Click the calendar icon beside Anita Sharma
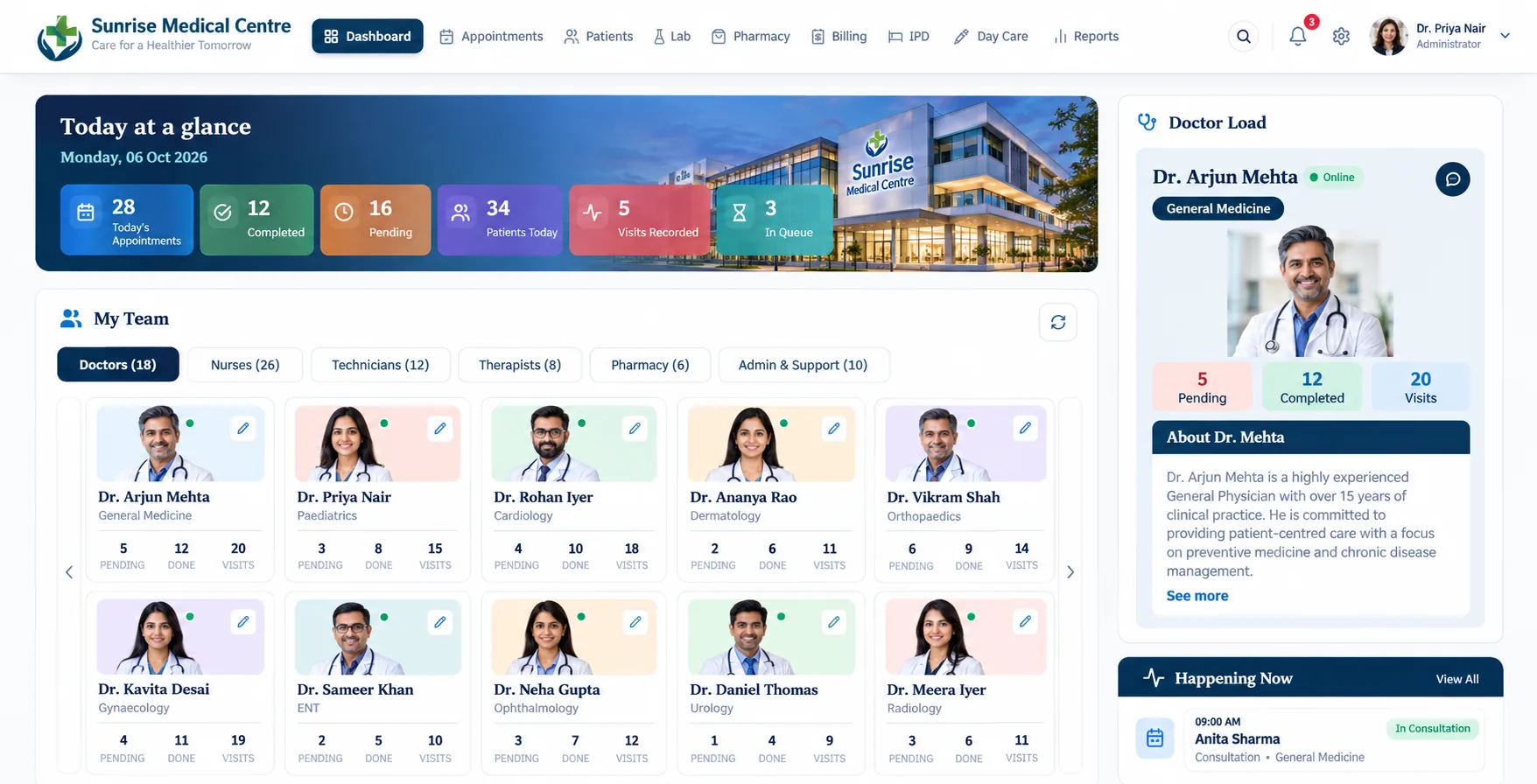This screenshot has width=1537, height=784. [x=1155, y=738]
